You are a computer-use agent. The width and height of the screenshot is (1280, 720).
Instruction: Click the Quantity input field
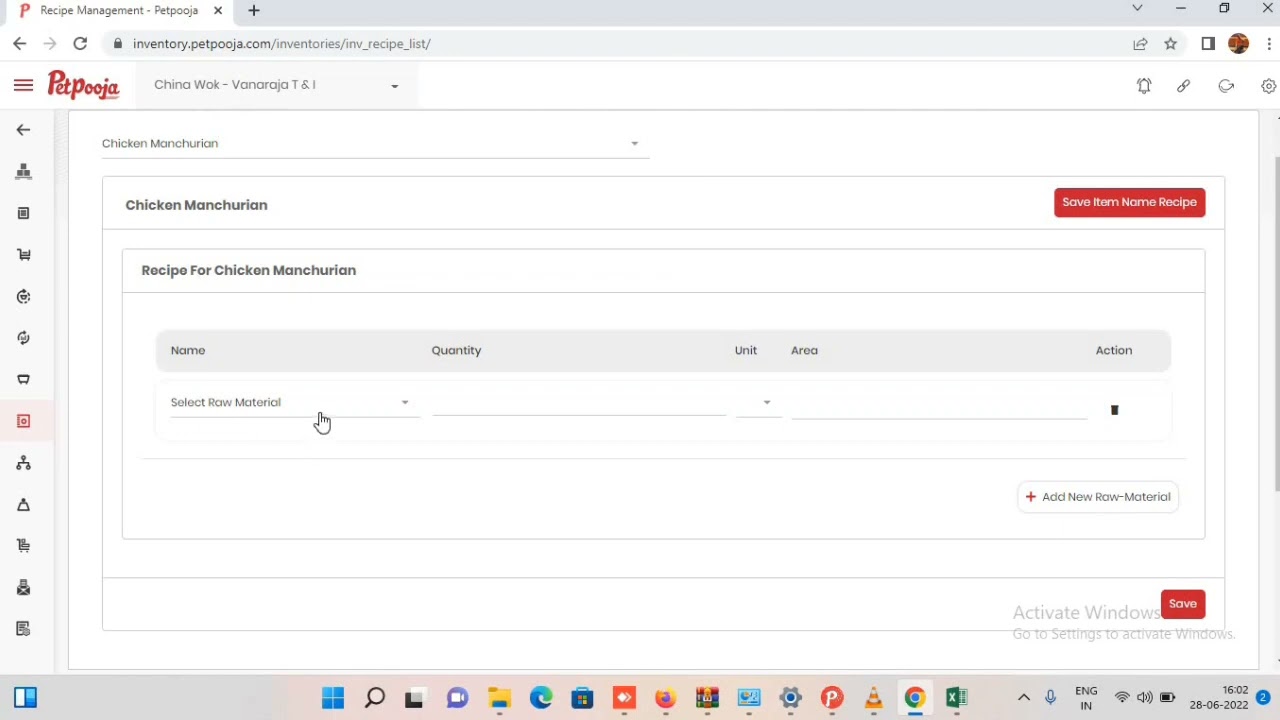[579, 402]
